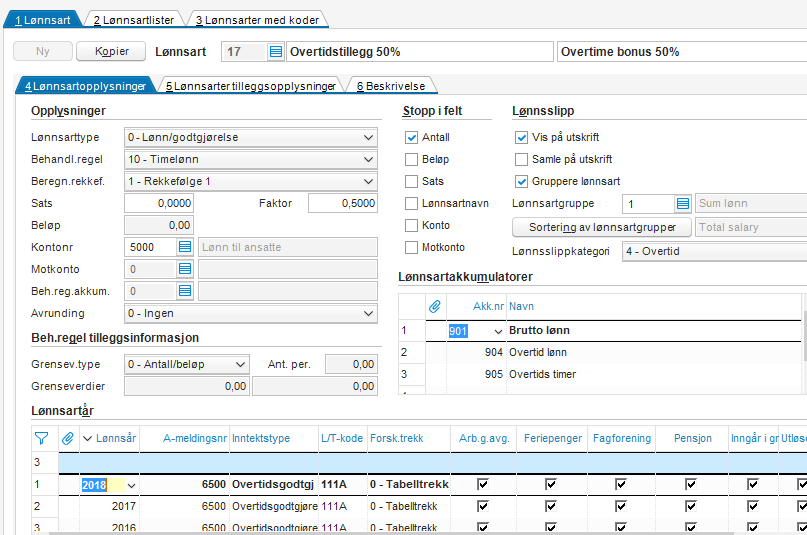Enable the Samle på utskrift checkbox
This screenshot has width=807, height=535.
click(x=521, y=159)
